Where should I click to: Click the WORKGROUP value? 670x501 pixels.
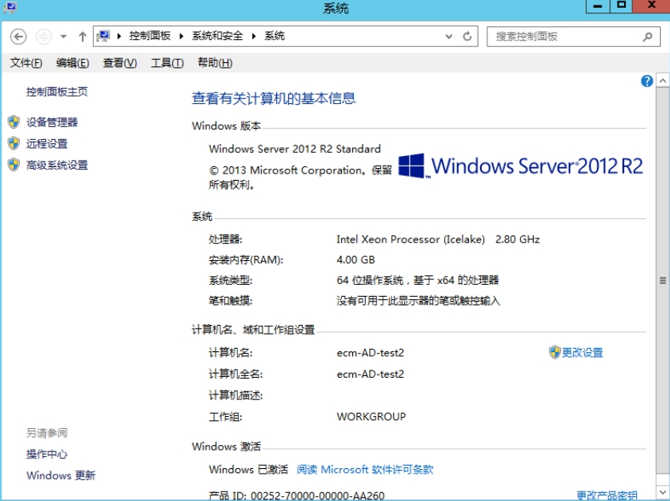pyautogui.click(x=371, y=416)
